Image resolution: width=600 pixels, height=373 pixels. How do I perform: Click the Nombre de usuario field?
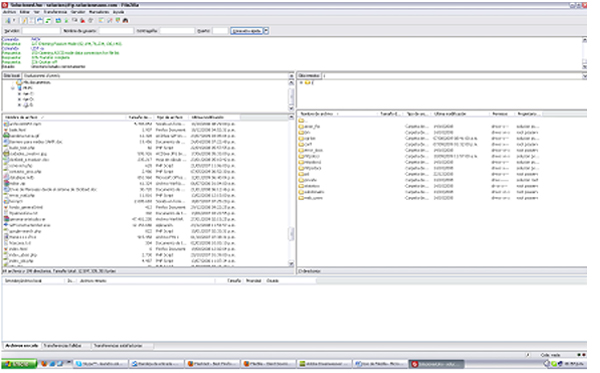pyautogui.click(x=116, y=31)
